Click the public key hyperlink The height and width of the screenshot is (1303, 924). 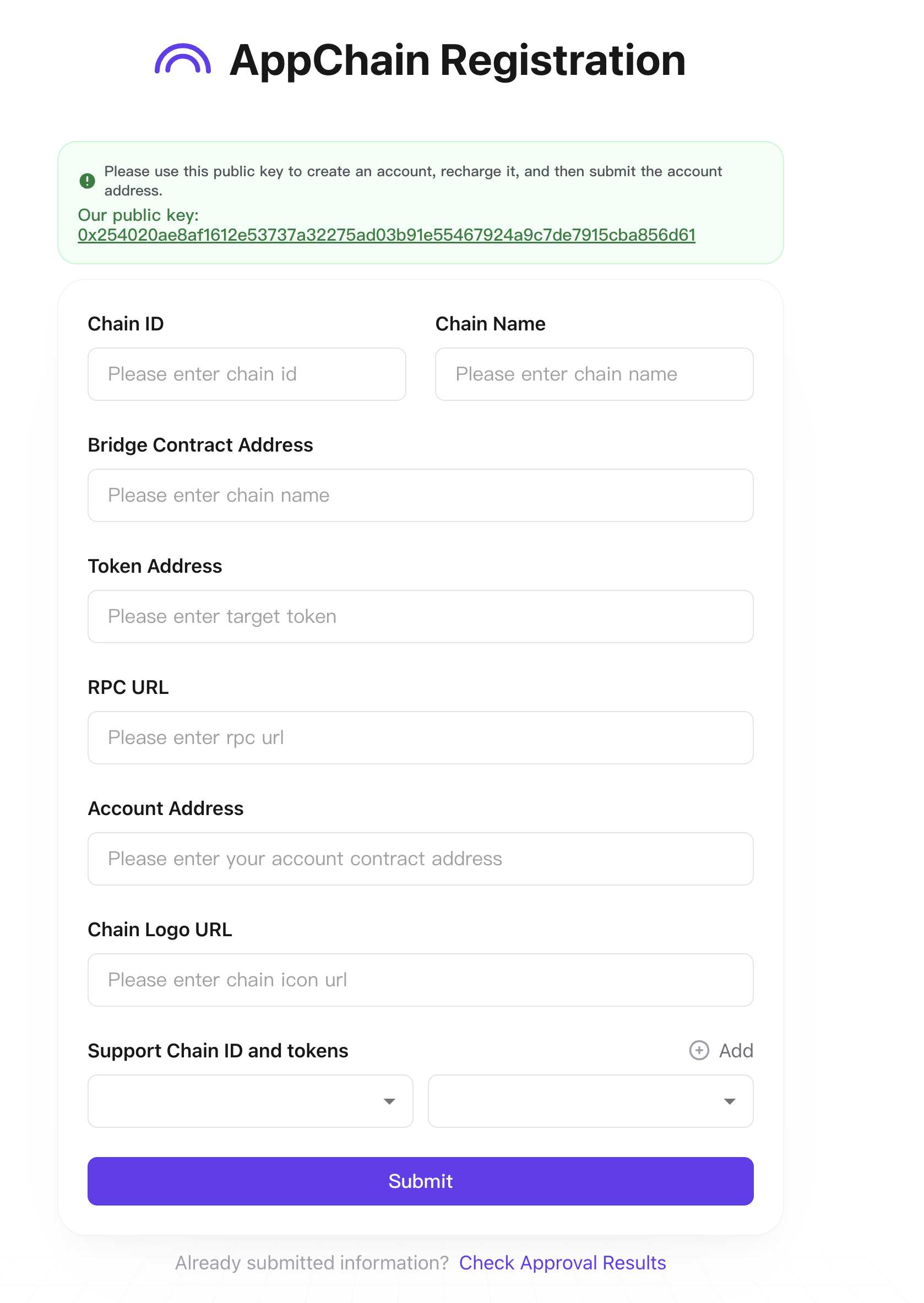coord(387,234)
